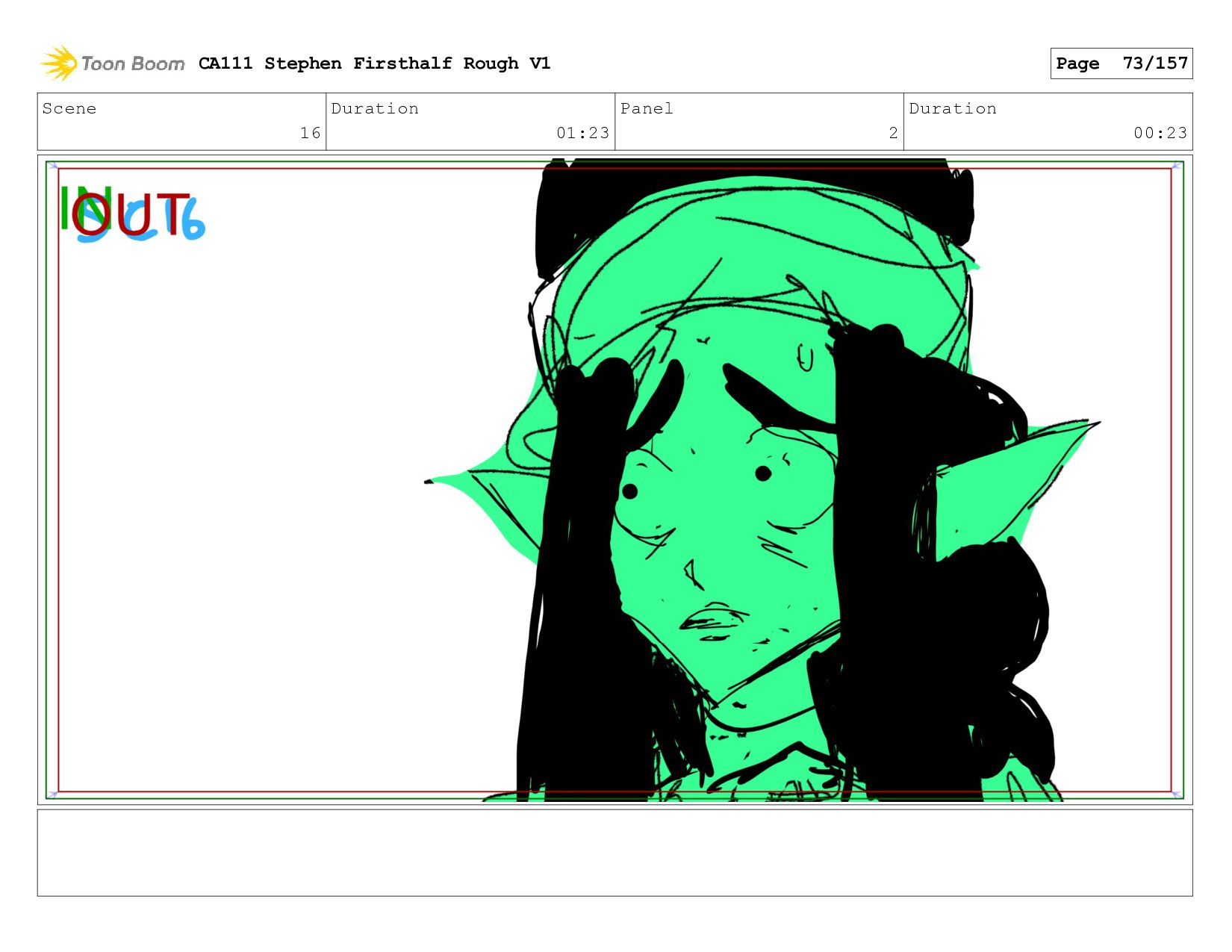The width and height of the screenshot is (1232, 952).
Task: Select the title 'CA111 Stephen Firsthalf Rough V1'
Action: (374, 63)
